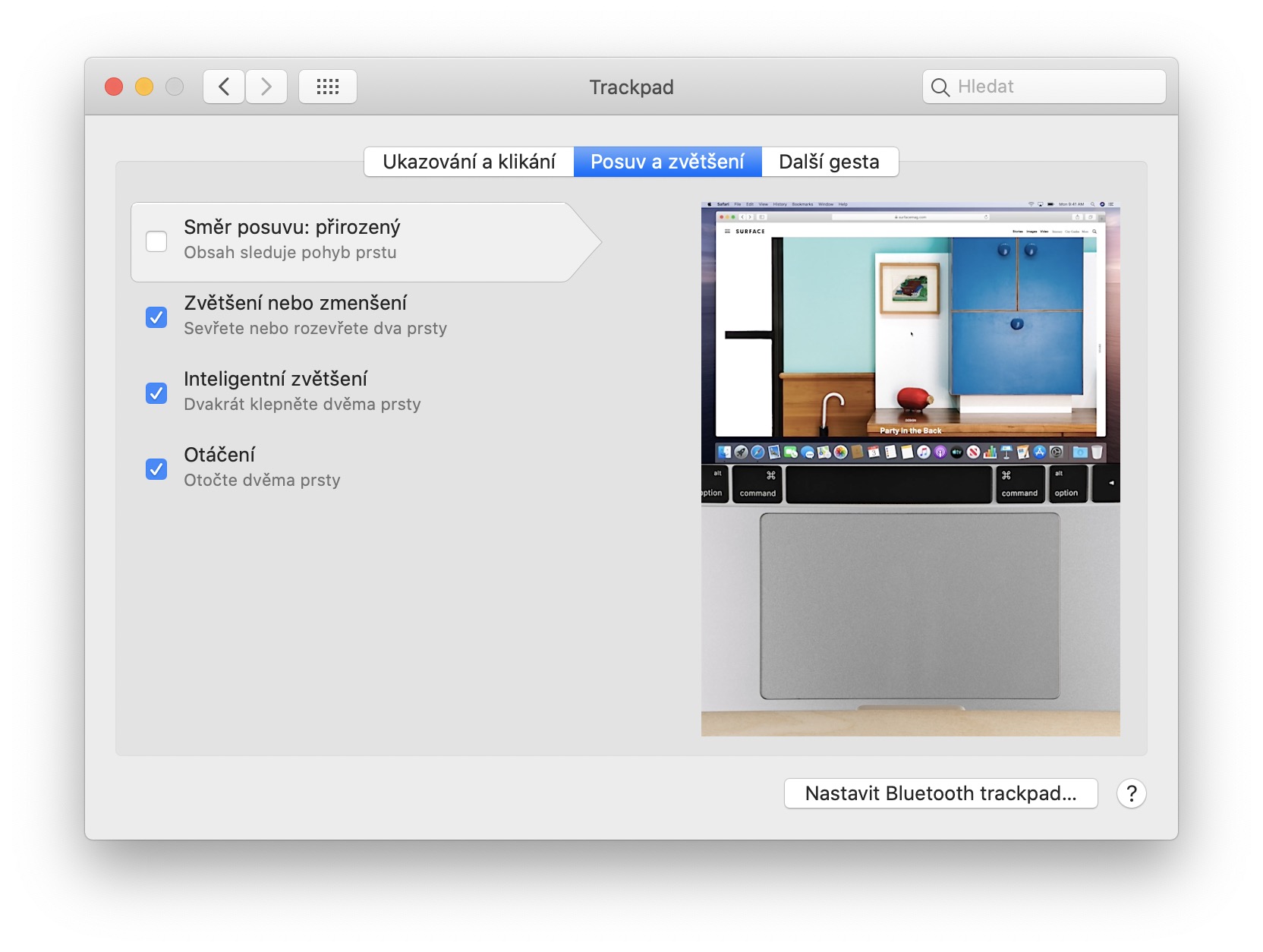Viewport: 1263px width, 952px height.
Task: Click the trackpad gesture preview video
Action: pos(911,469)
